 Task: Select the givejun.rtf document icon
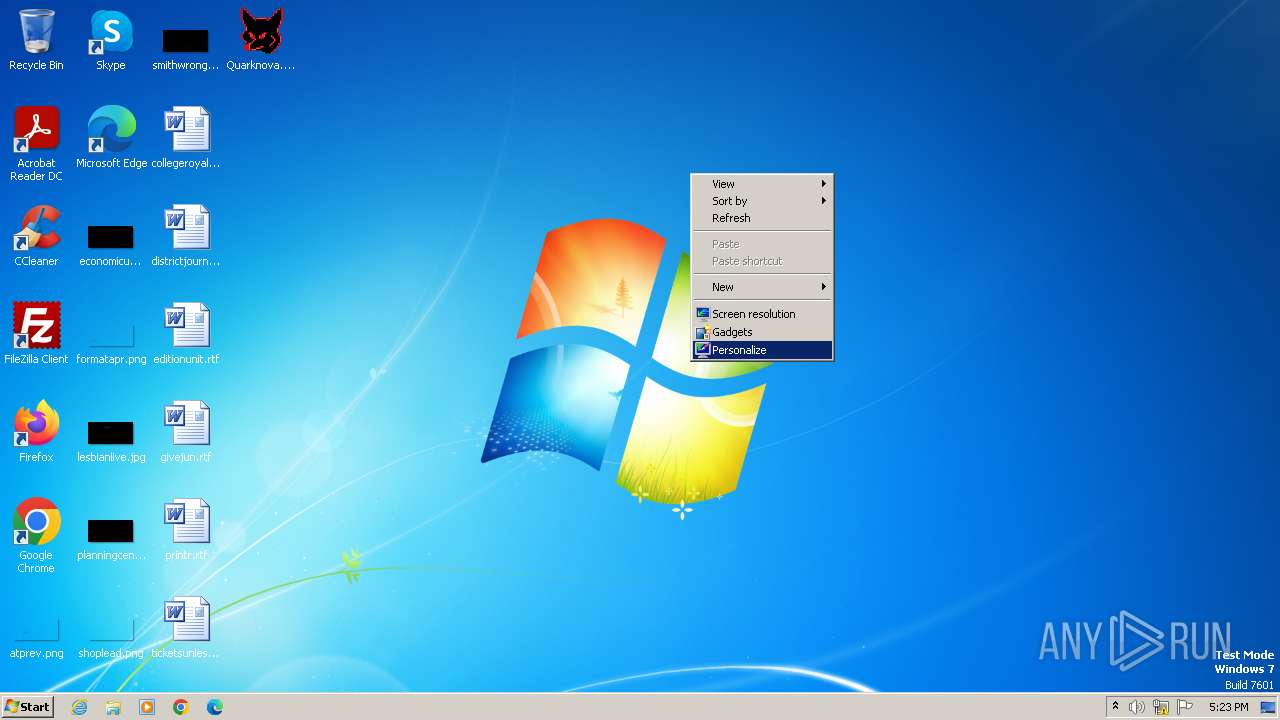tap(186, 432)
